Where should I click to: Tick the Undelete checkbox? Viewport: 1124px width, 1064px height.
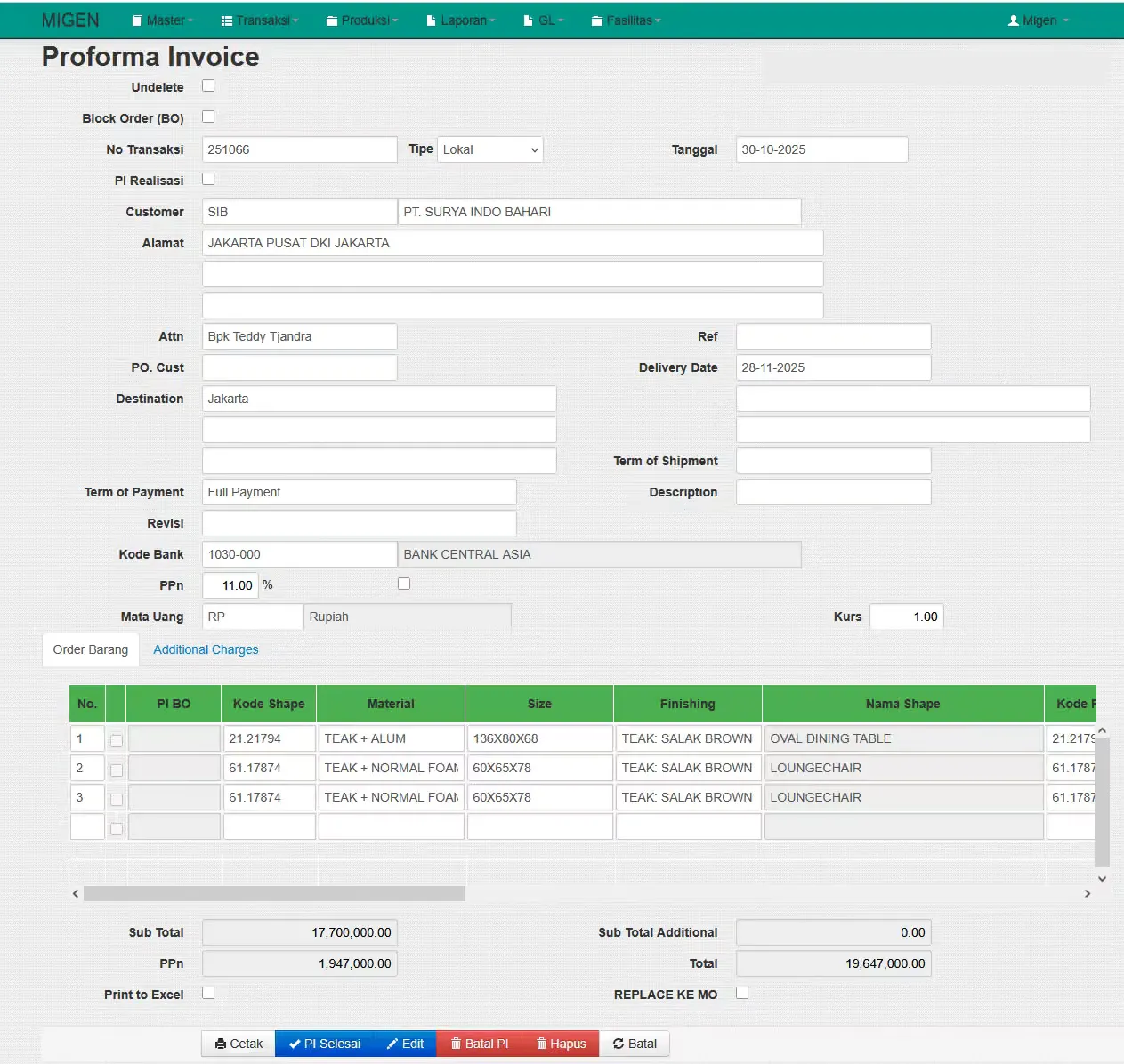(208, 86)
